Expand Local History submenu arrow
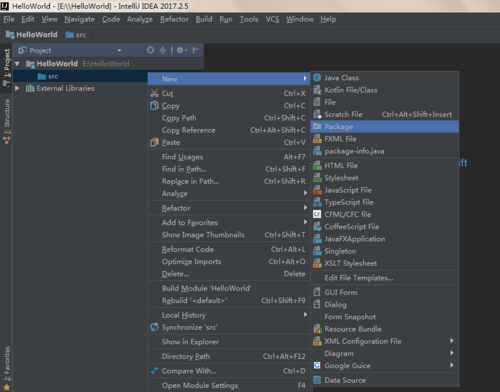500x392 pixels. (305, 314)
